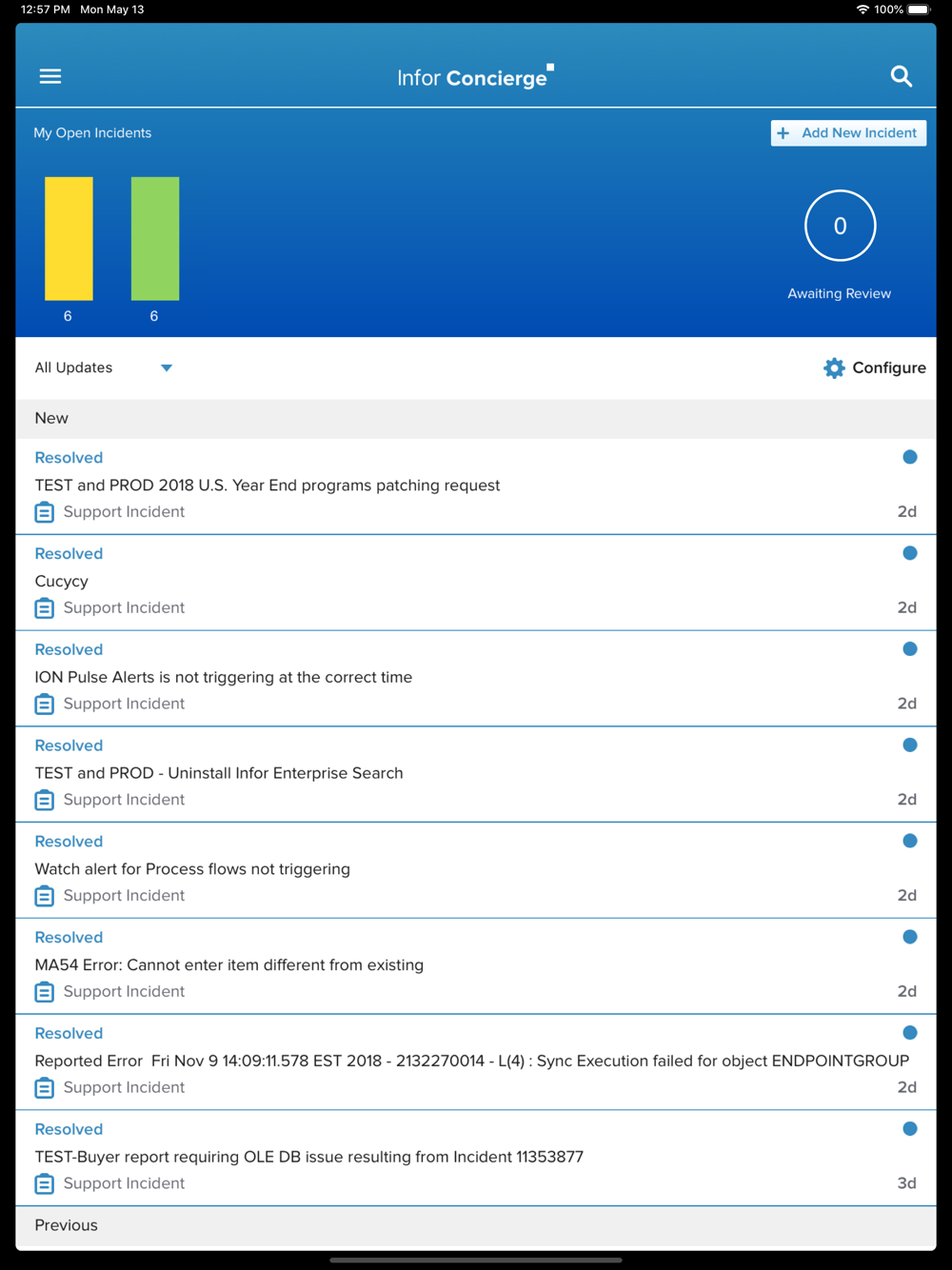Open 'Uninstall Infor Enterprise Search' incident
The height and width of the screenshot is (1270, 952).
pos(219,774)
